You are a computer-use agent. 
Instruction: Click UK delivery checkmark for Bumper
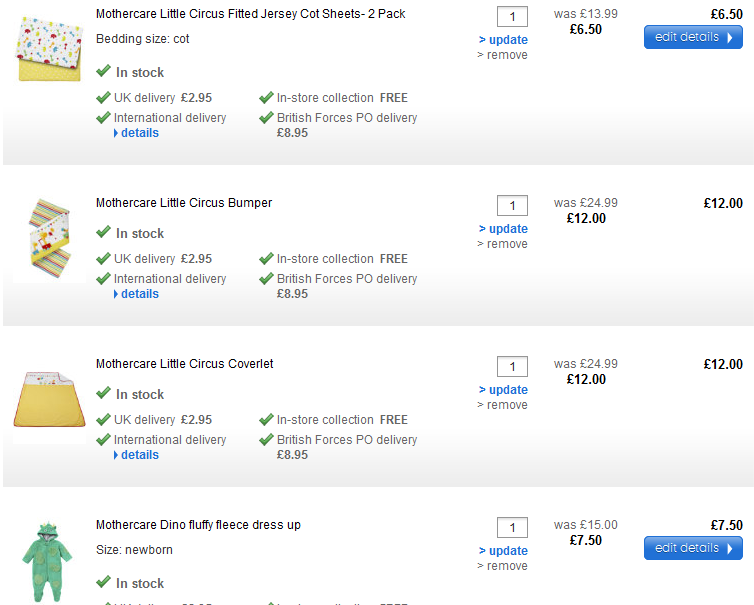[103, 259]
